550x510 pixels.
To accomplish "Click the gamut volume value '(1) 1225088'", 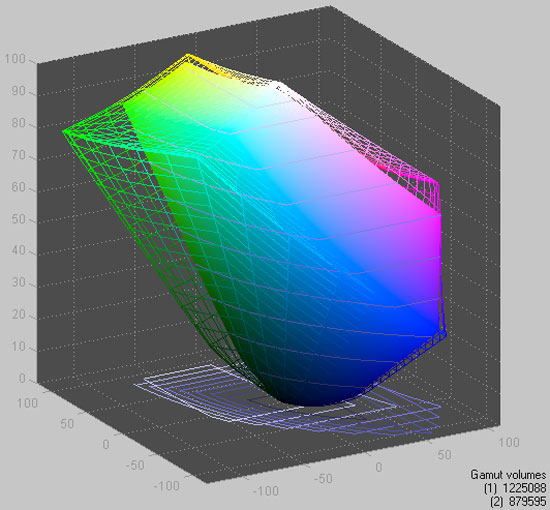I will click(515, 488).
